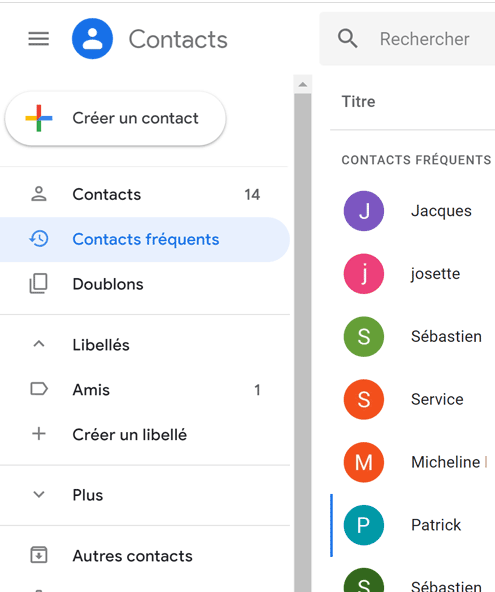Click the Doublons duplicate icon
Viewport: 495px width, 592px height.
(x=39, y=284)
